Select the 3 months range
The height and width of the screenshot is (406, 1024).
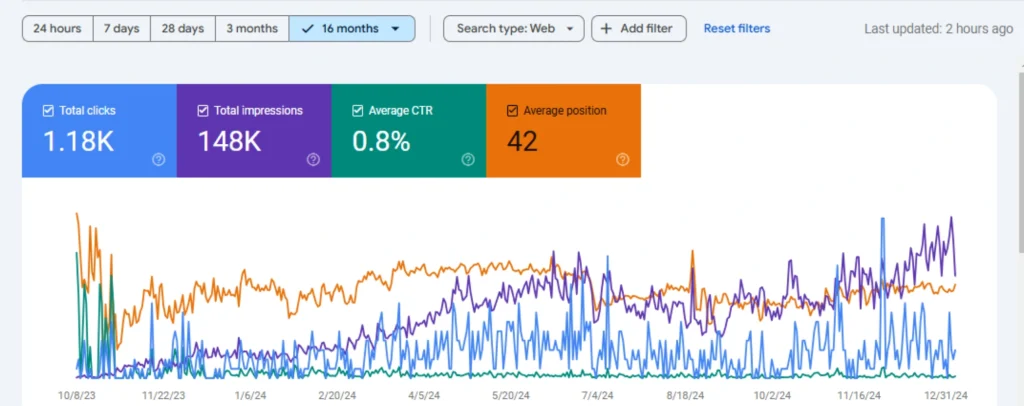252,29
